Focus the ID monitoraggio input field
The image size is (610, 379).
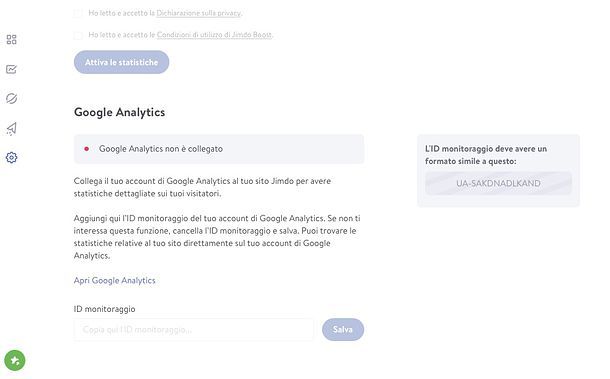click(x=194, y=330)
